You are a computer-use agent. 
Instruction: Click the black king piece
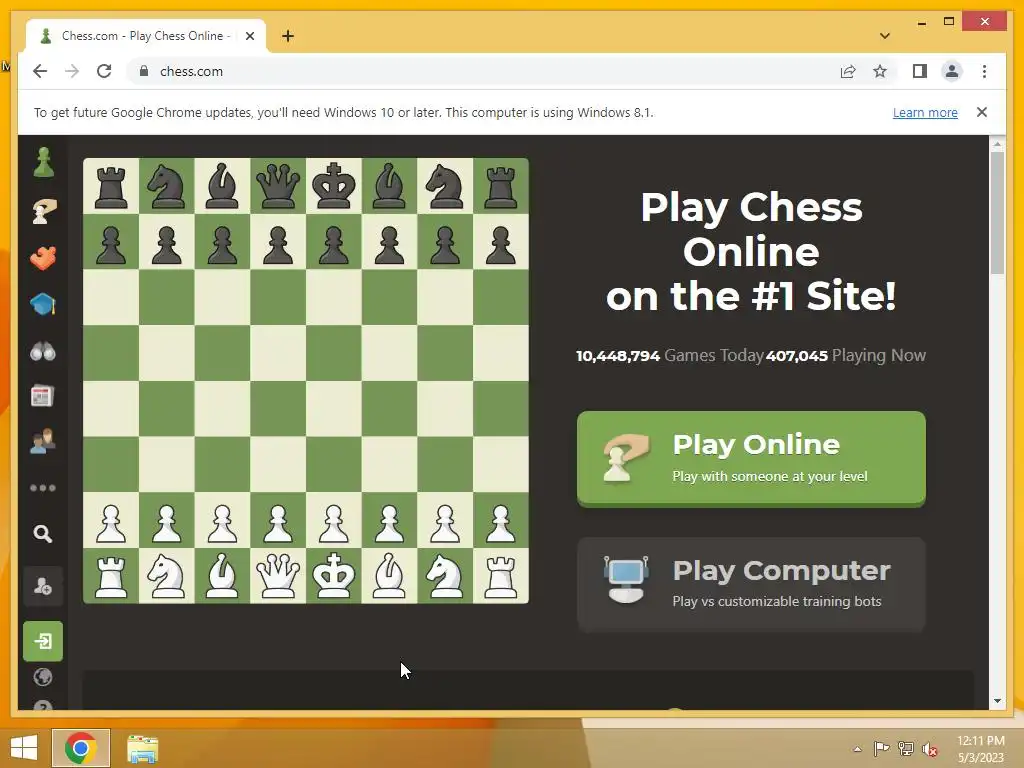[334, 185]
